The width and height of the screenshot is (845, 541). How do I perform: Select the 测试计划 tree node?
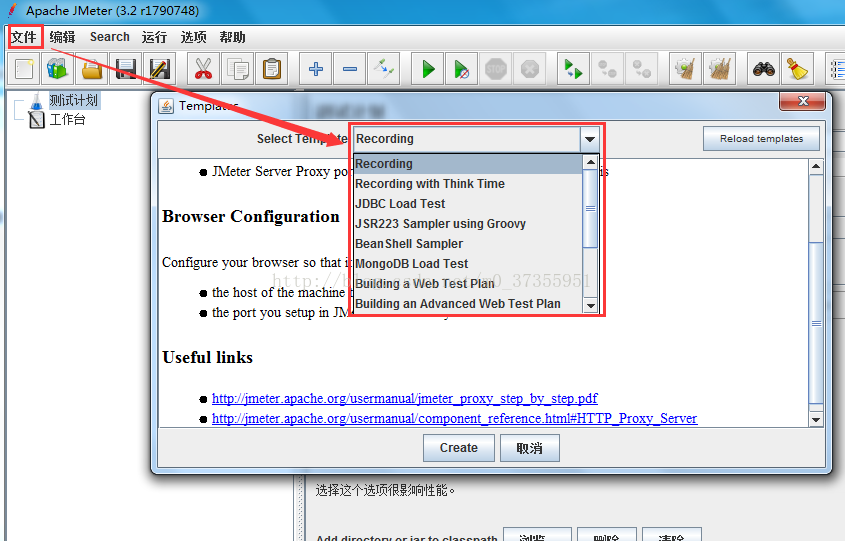tap(73, 100)
